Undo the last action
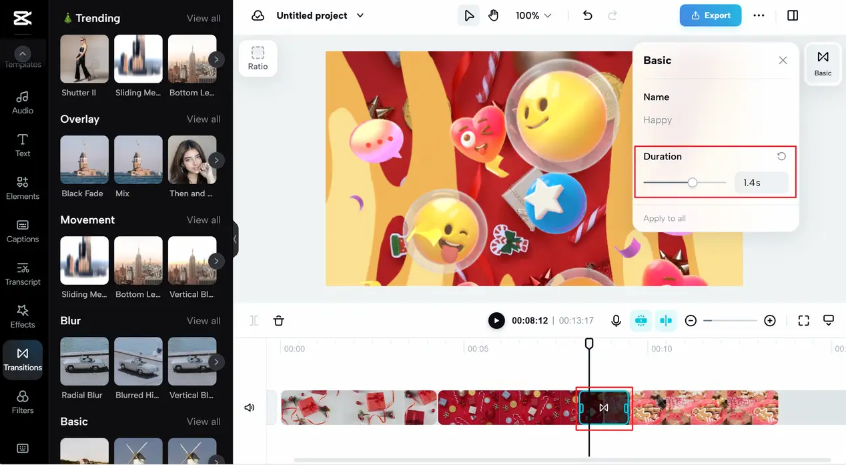The width and height of the screenshot is (846, 465). click(588, 16)
